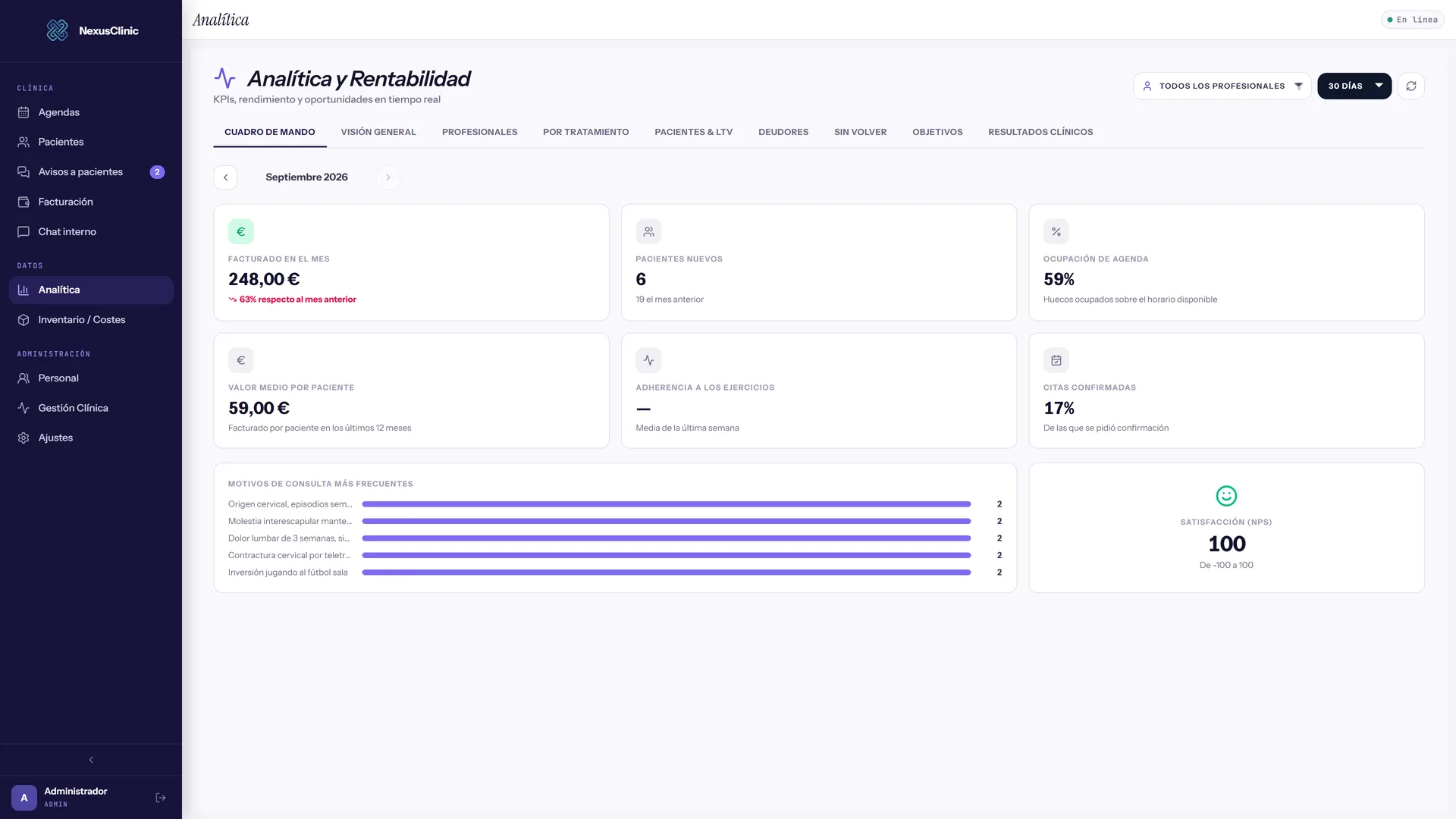Screen dimensions: 1456x819
Task: Select the Deudores tab
Action: point(783,132)
